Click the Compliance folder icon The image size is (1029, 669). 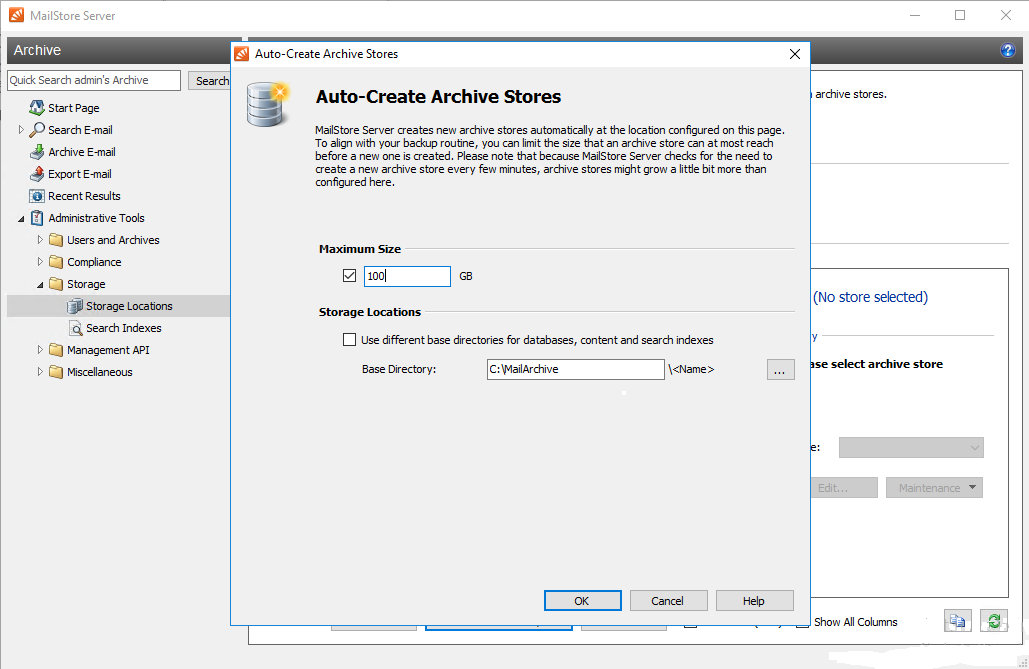pyautogui.click(x=56, y=262)
